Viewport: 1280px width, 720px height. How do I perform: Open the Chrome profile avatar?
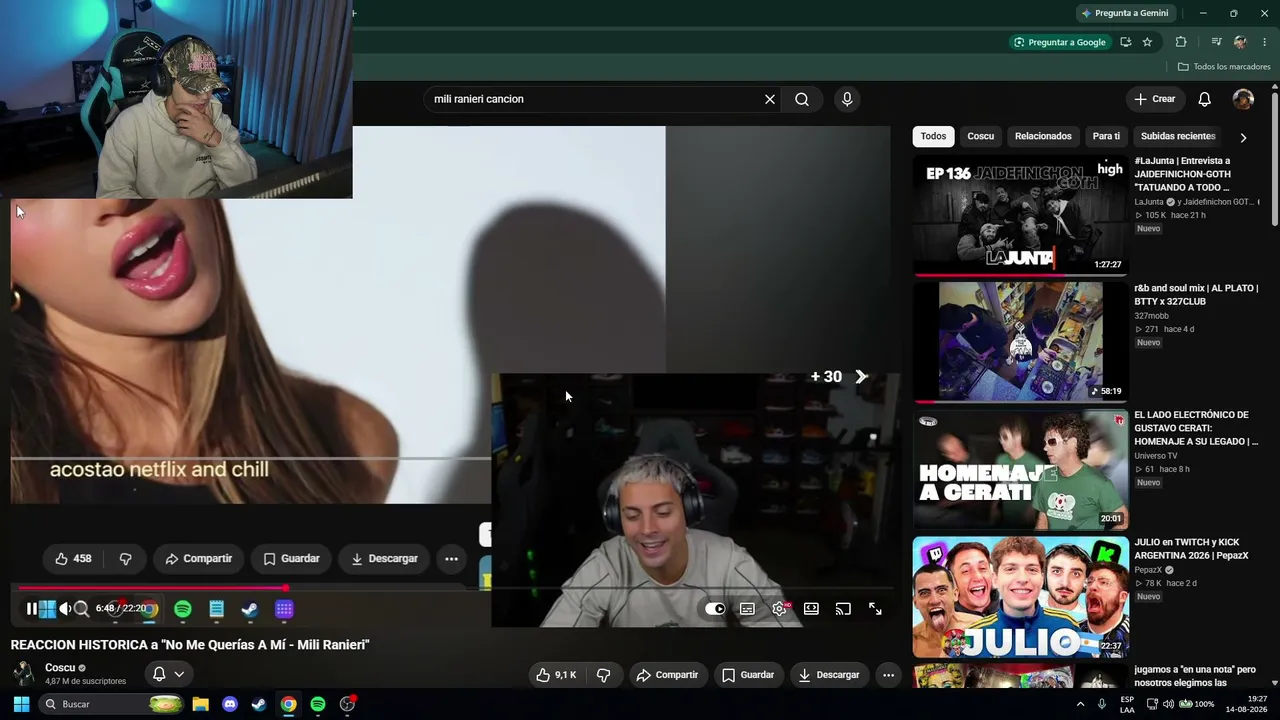point(1241,42)
